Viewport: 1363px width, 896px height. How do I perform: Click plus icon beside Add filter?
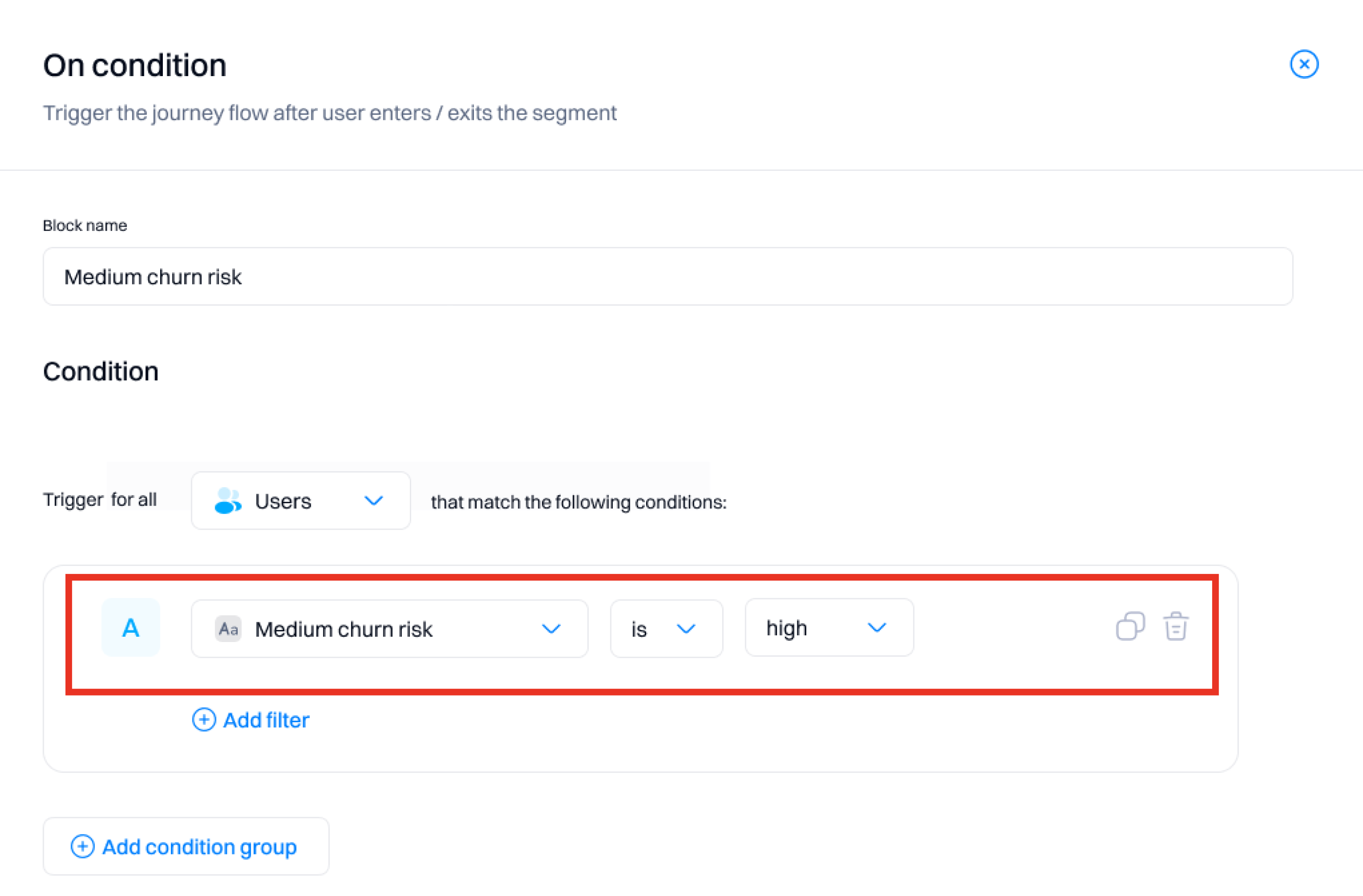pyautogui.click(x=204, y=719)
